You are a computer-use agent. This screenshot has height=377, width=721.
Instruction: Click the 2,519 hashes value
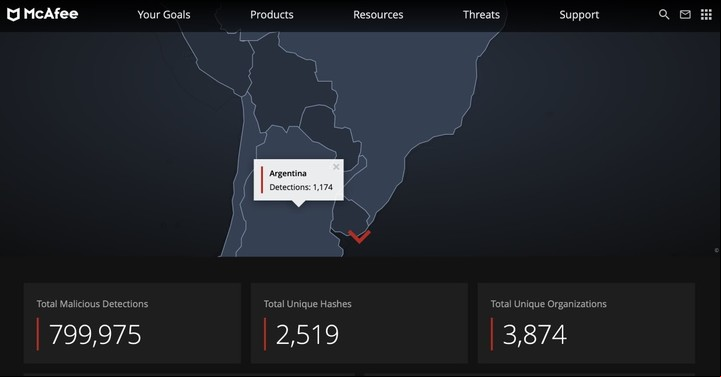(307, 335)
